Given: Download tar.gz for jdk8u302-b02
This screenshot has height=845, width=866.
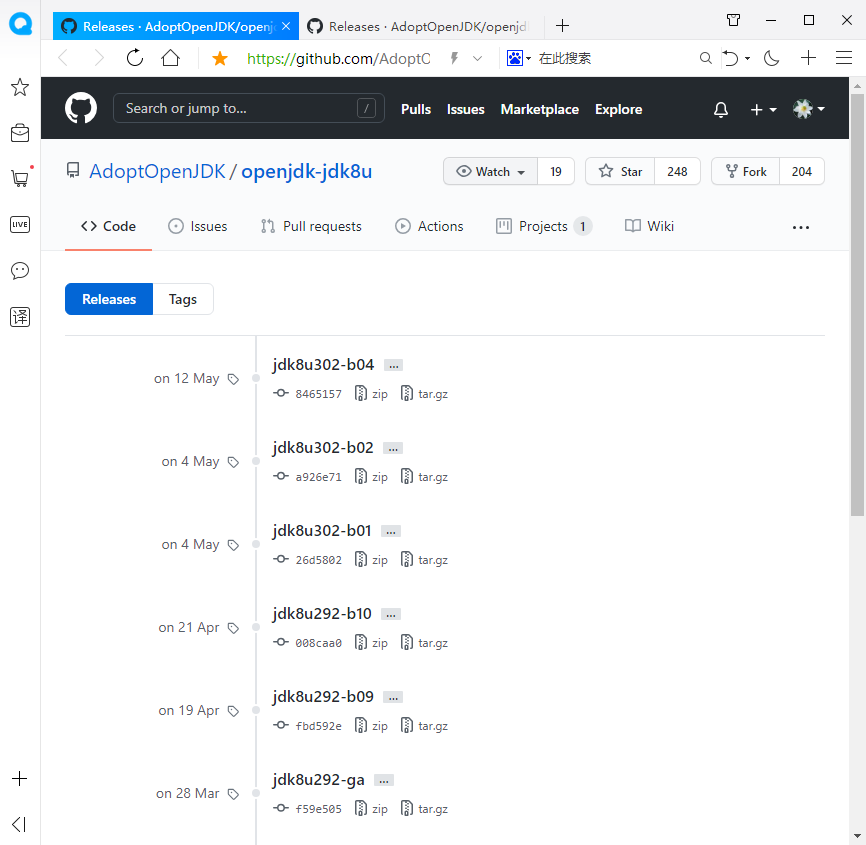Looking at the screenshot, I should pyautogui.click(x=424, y=476).
